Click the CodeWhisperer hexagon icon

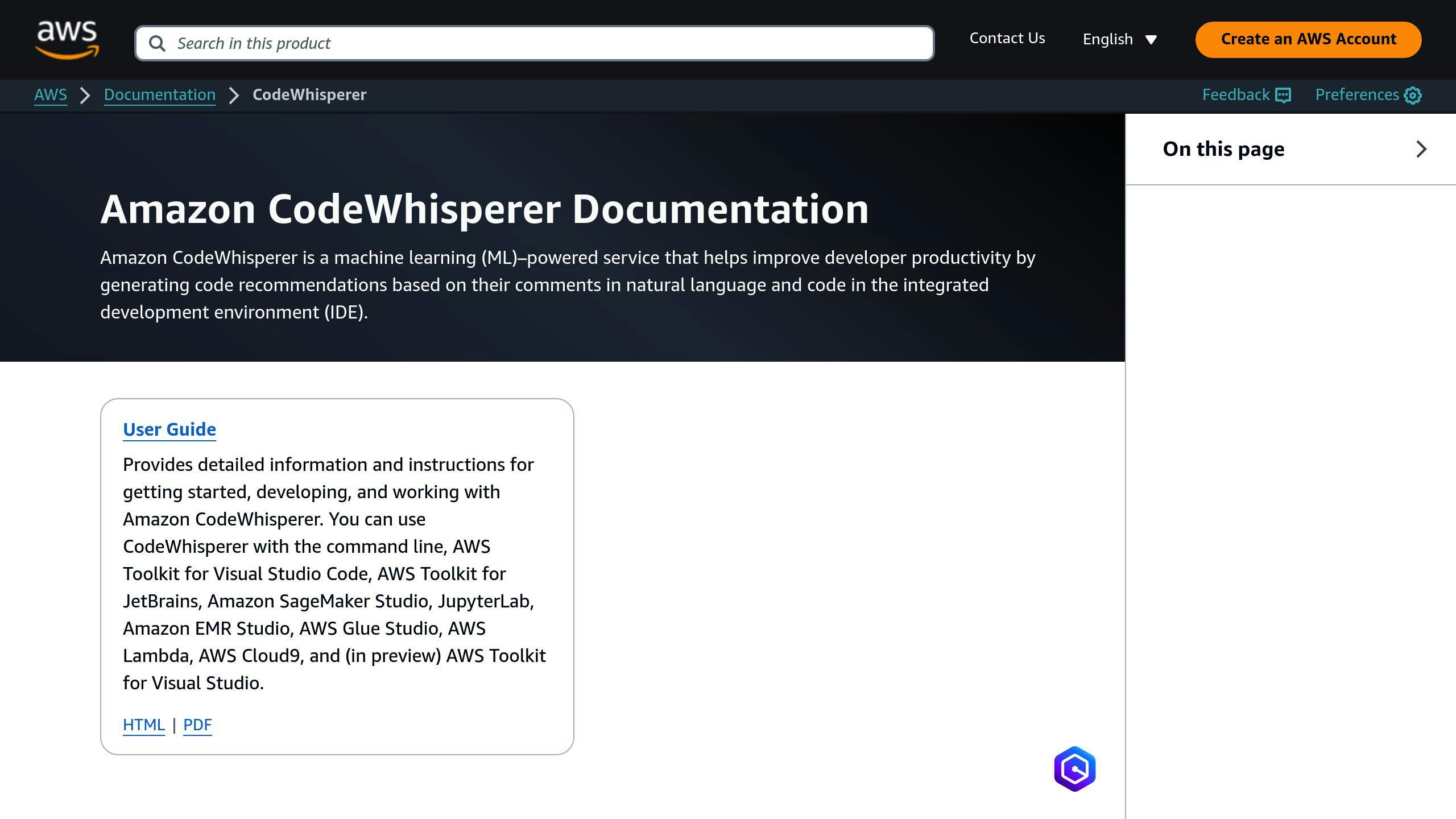click(x=1075, y=770)
